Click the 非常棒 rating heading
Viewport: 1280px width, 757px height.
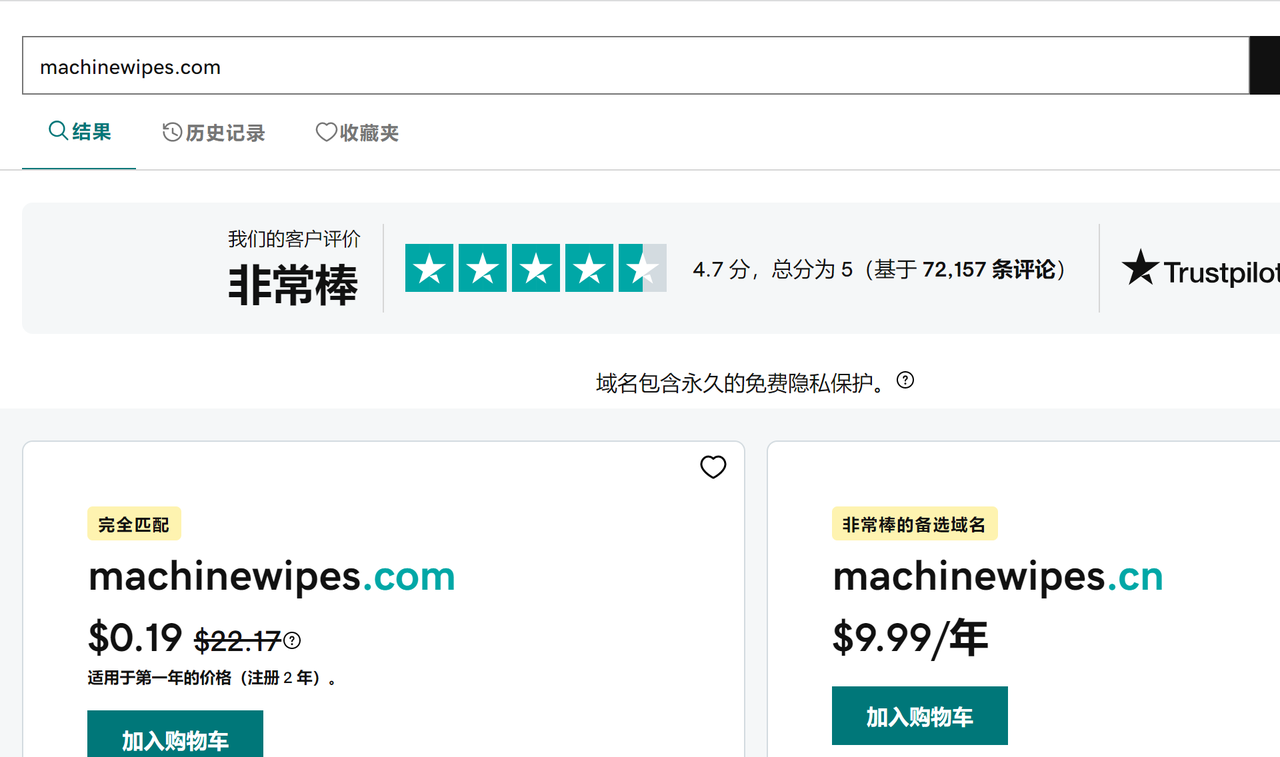[x=292, y=285]
